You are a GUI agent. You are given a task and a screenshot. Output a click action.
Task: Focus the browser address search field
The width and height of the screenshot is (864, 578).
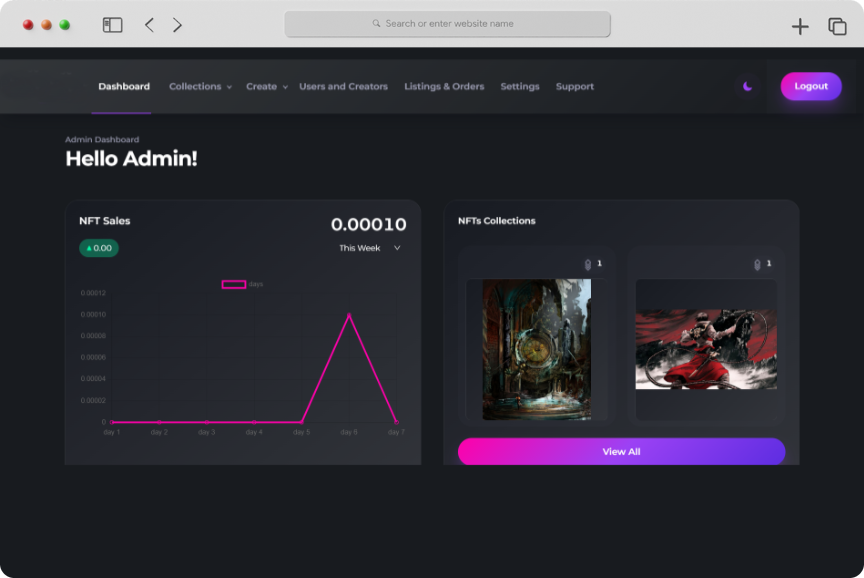coord(448,24)
